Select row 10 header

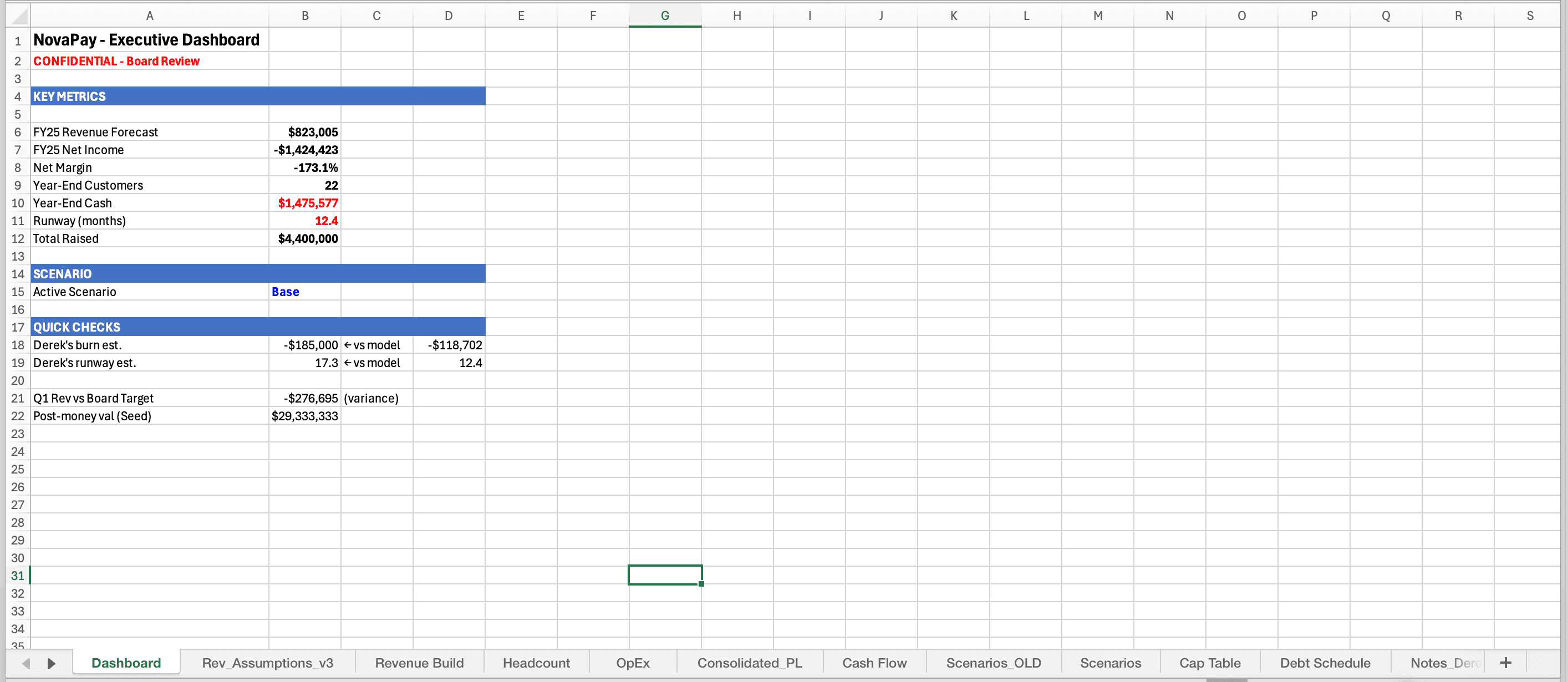tap(17, 203)
